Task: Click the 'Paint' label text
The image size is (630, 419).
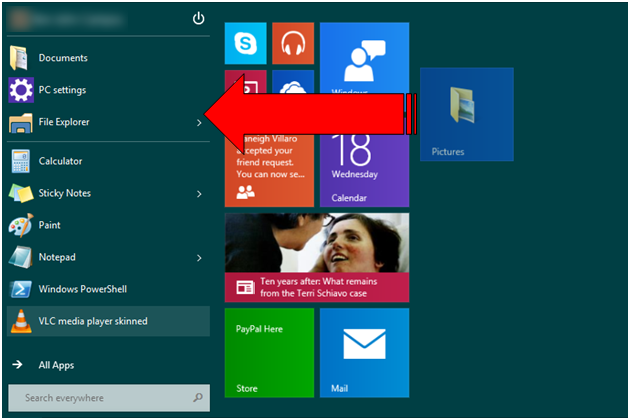Action: click(x=49, y=225)
